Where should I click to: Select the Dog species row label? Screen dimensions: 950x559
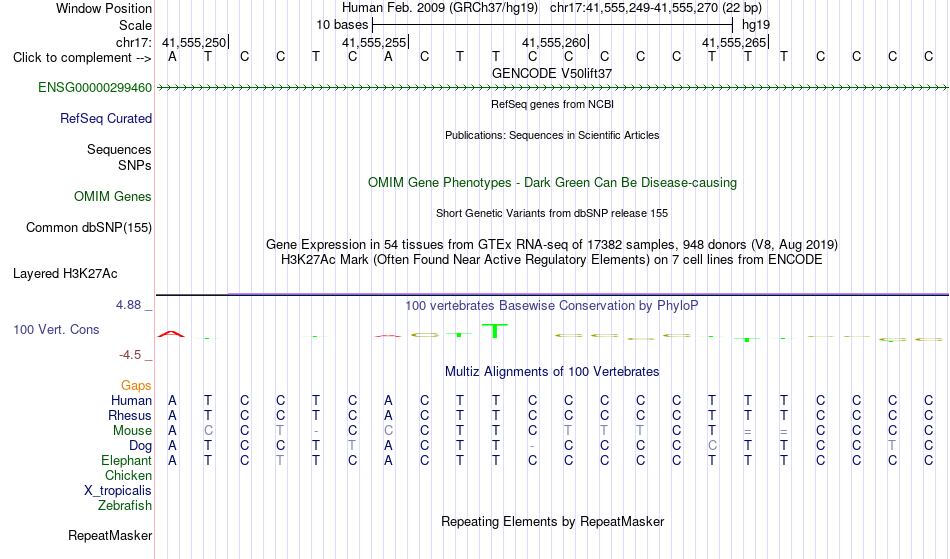(140, 446)
